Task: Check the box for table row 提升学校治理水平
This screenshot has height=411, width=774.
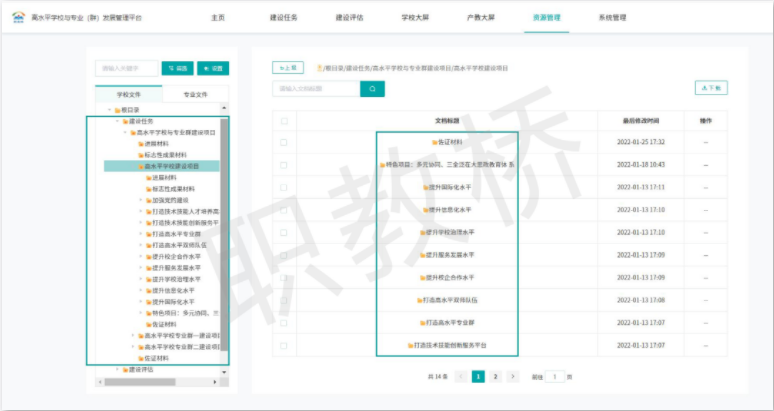Action: [x=284, y=232]
